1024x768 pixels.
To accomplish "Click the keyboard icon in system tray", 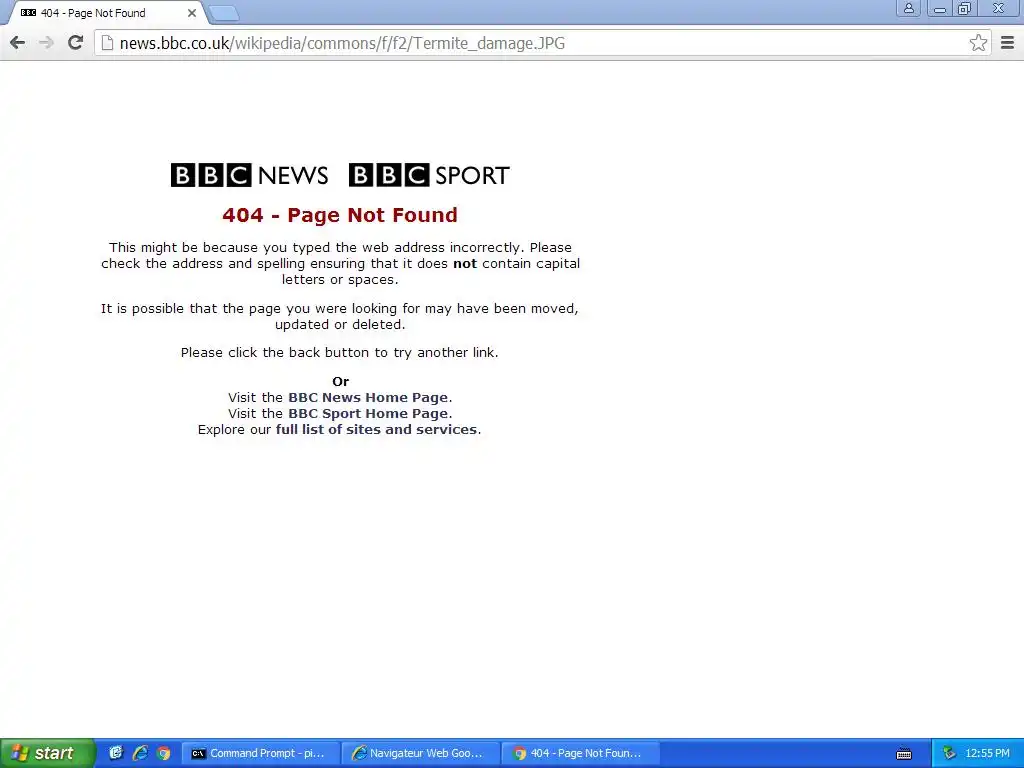I will click(904, 754).
